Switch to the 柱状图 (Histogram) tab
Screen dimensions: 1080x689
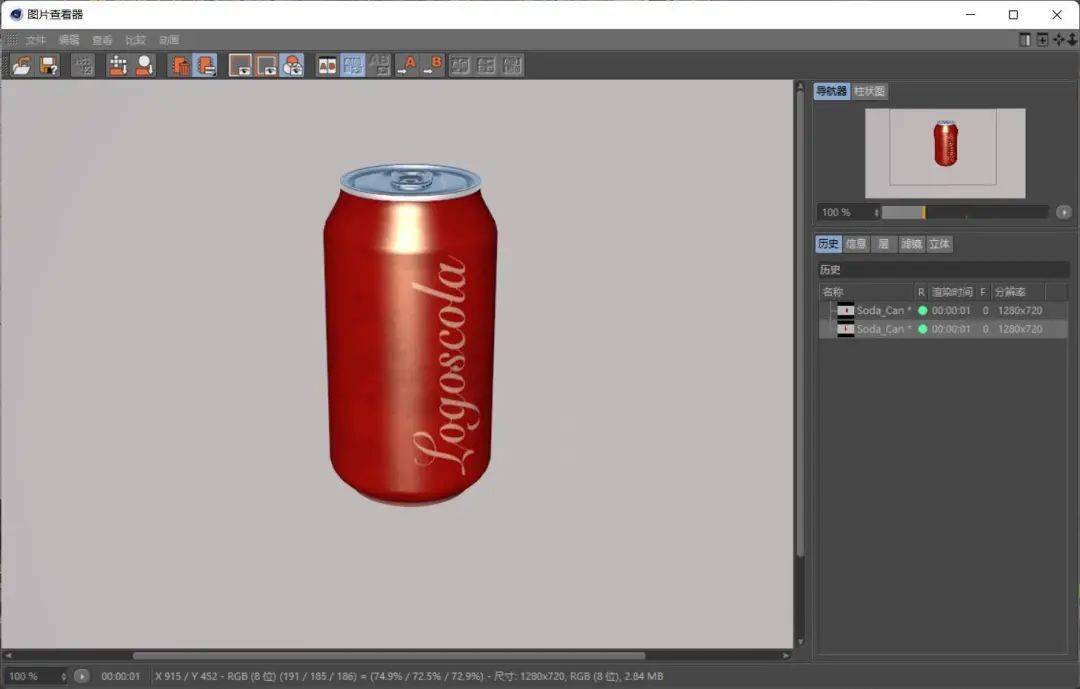point(870,91)
